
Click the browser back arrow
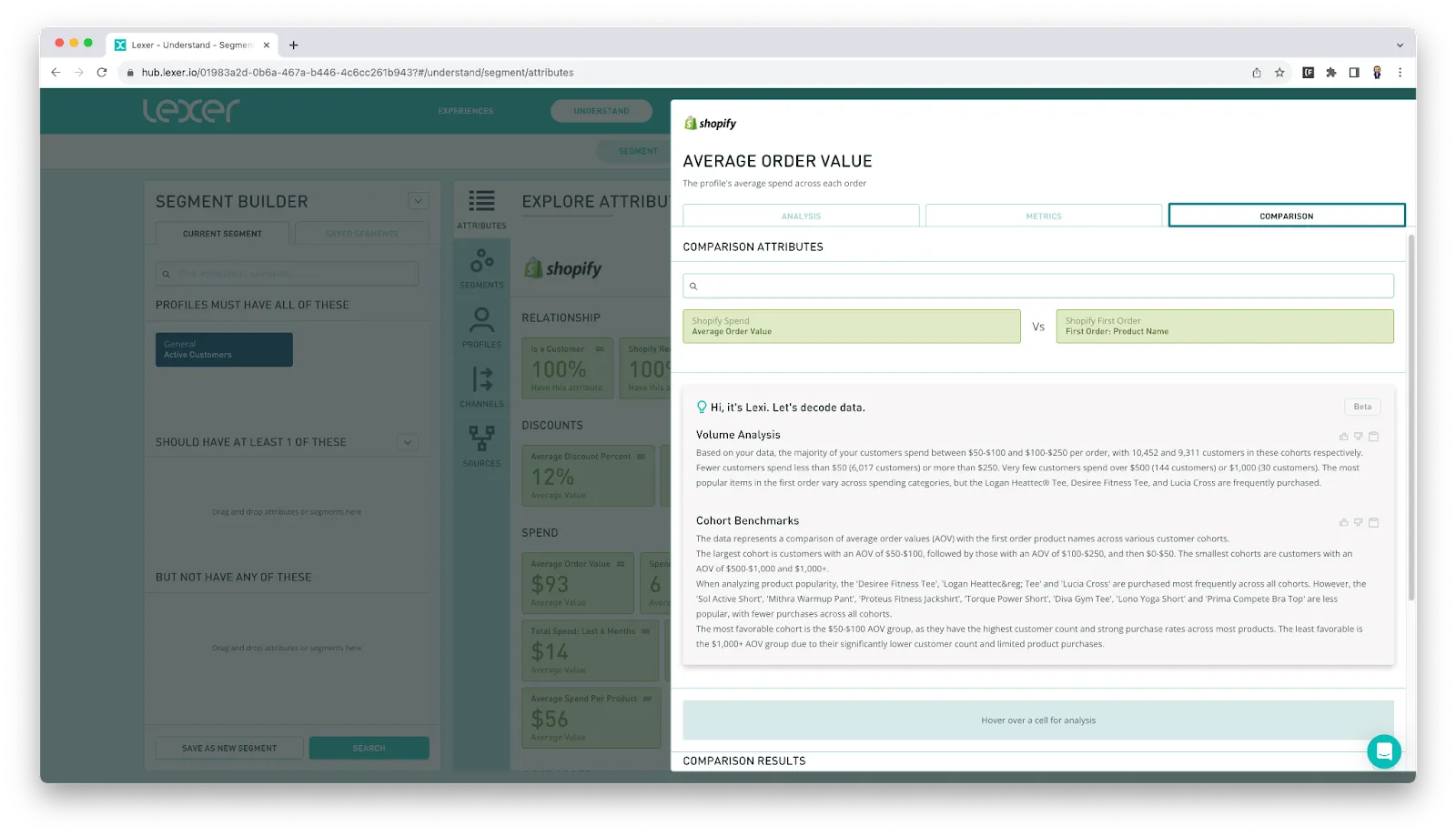point(56,73)
